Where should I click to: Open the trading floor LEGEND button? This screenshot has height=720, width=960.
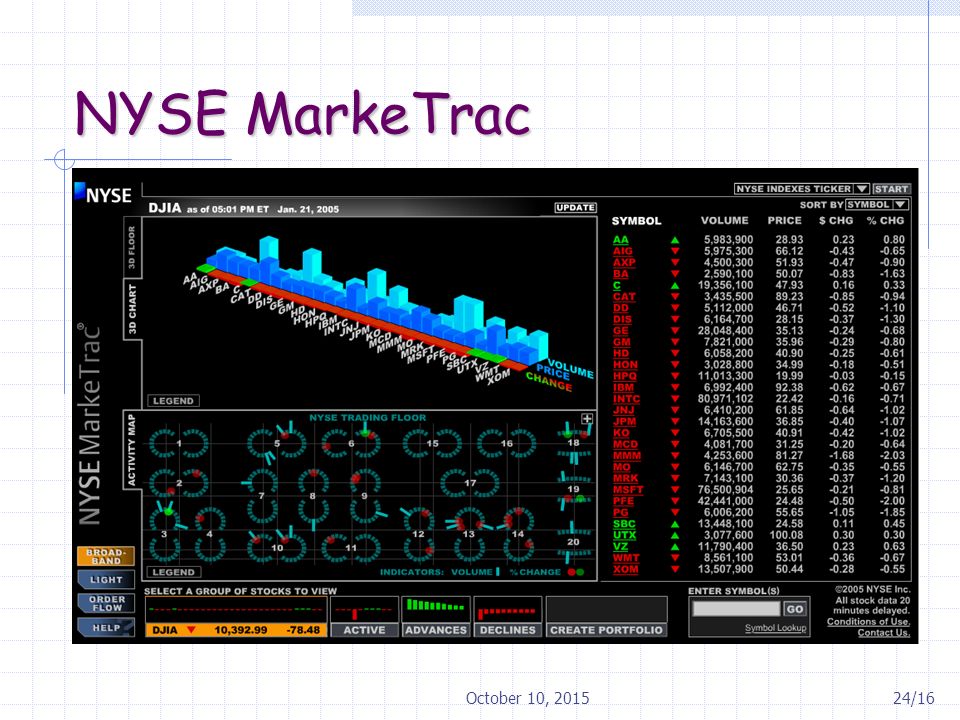(x=173, y=572)
